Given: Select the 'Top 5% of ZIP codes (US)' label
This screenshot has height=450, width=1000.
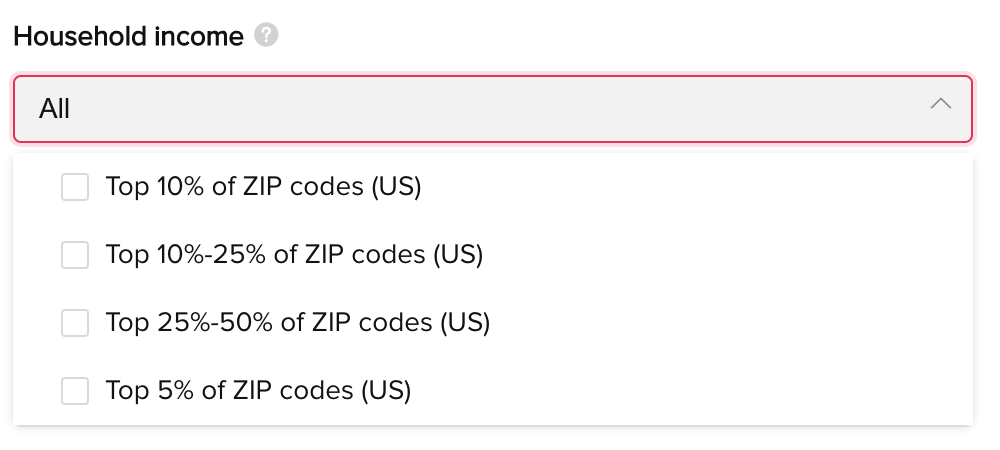Looking at the screenshot, I should point(258,391).
